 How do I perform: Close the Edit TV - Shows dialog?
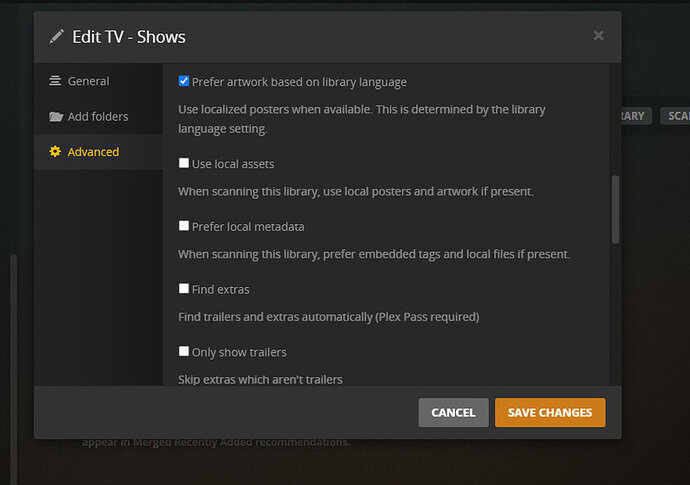coord(598,35)
